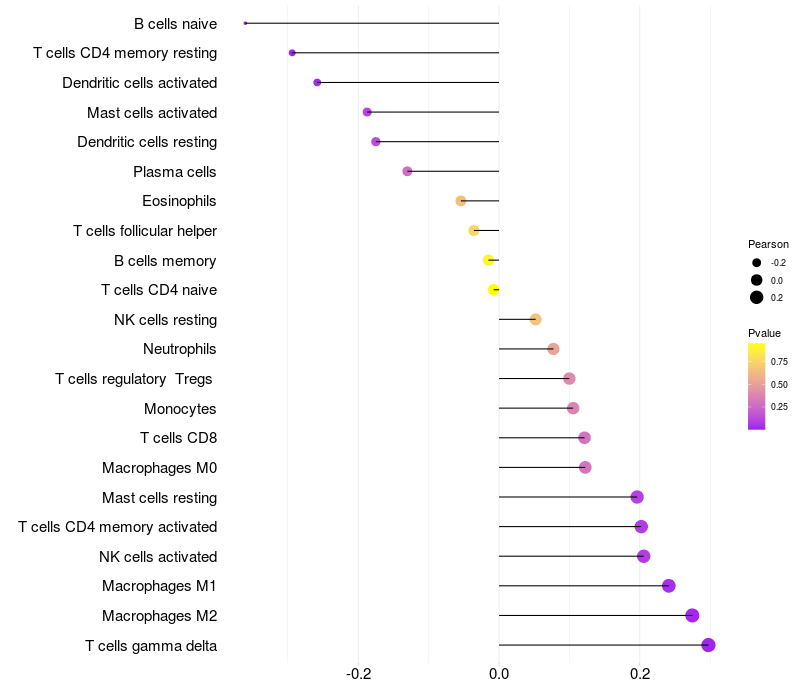
Task: Click the T cells gamma delta data point
Action: (708, 645)
